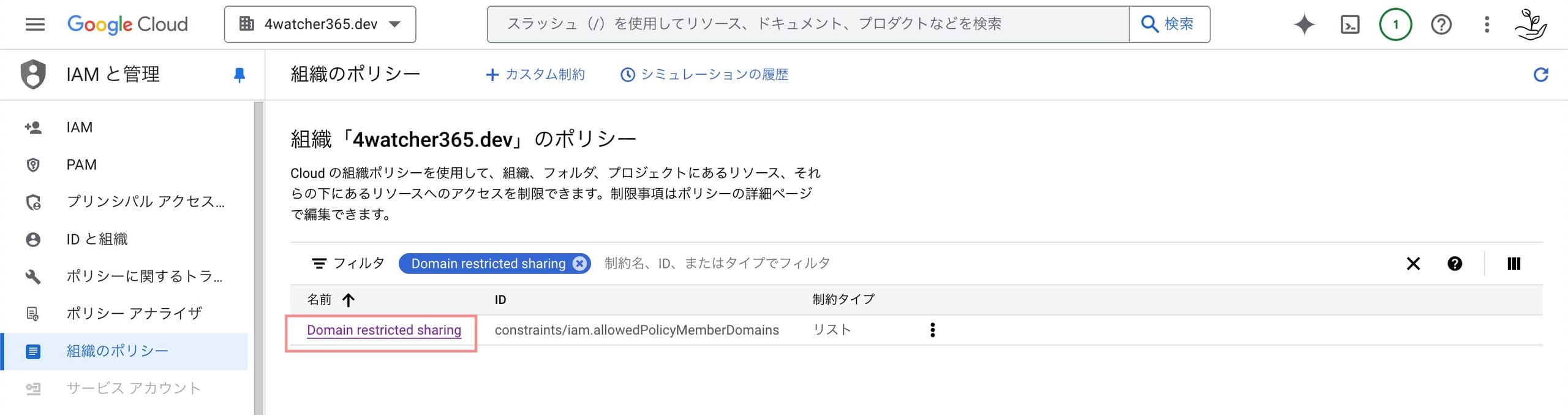1568x415 pixels.
Task: Open column display options icon
Action: pos(1513,264)
